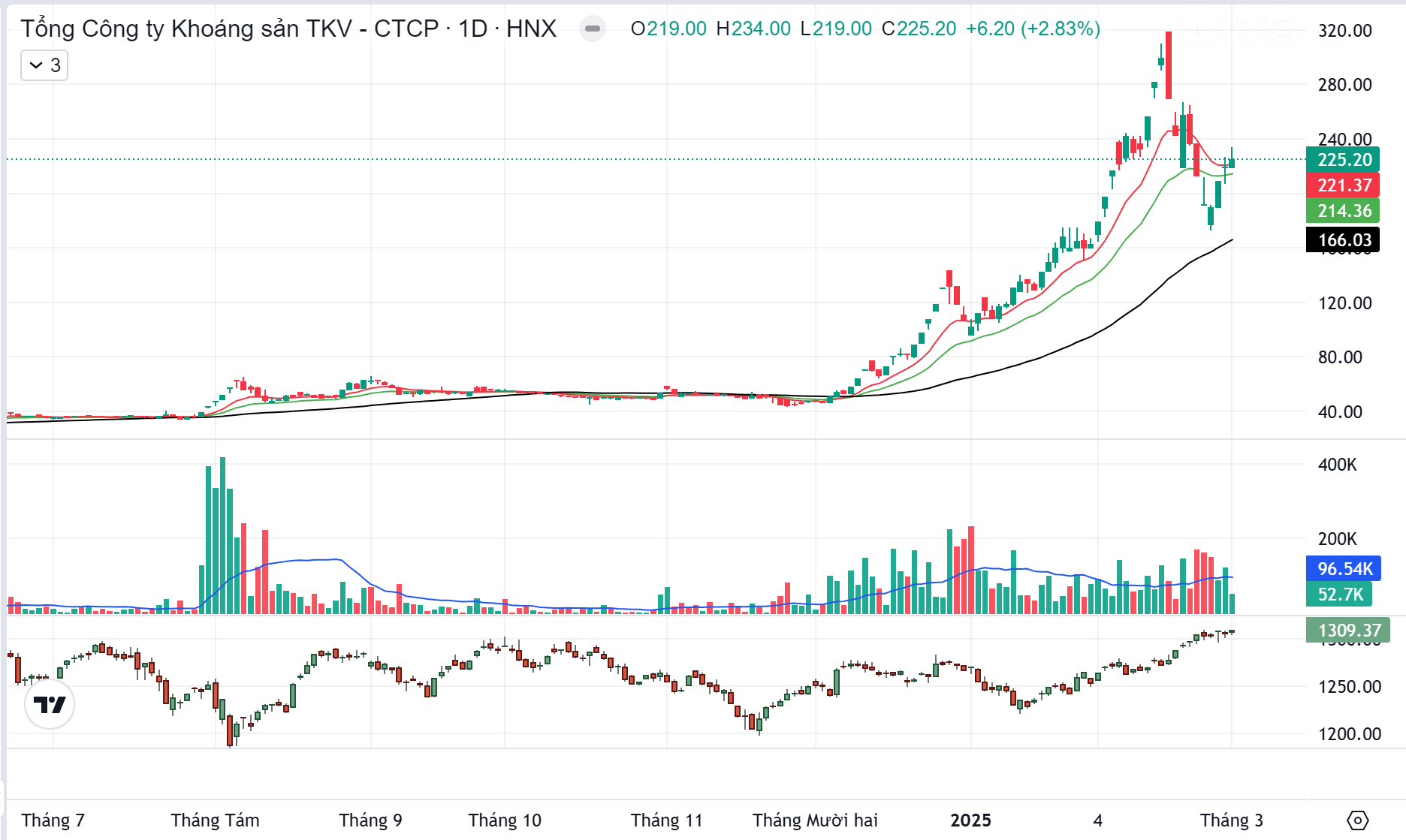Expand the indicator legend showing 3
Image resolution: width=1406 pixels, height=840 pixels.
pos(44,66)
